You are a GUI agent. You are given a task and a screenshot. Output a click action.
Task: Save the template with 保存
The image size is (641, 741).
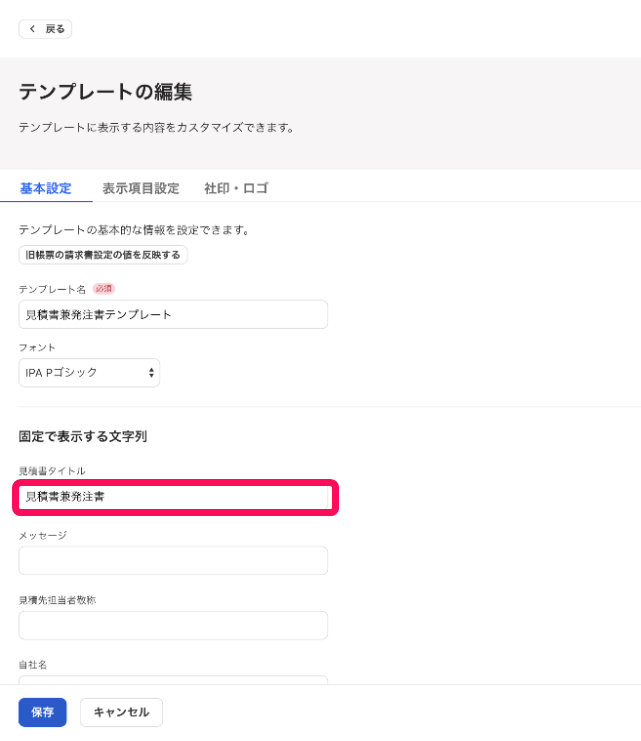43,712
